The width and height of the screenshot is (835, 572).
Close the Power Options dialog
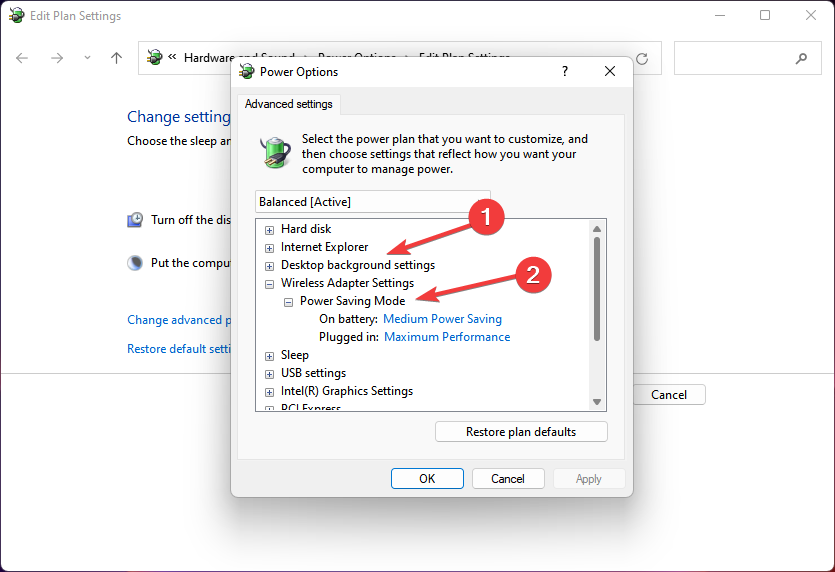click(x=610, y=71)
